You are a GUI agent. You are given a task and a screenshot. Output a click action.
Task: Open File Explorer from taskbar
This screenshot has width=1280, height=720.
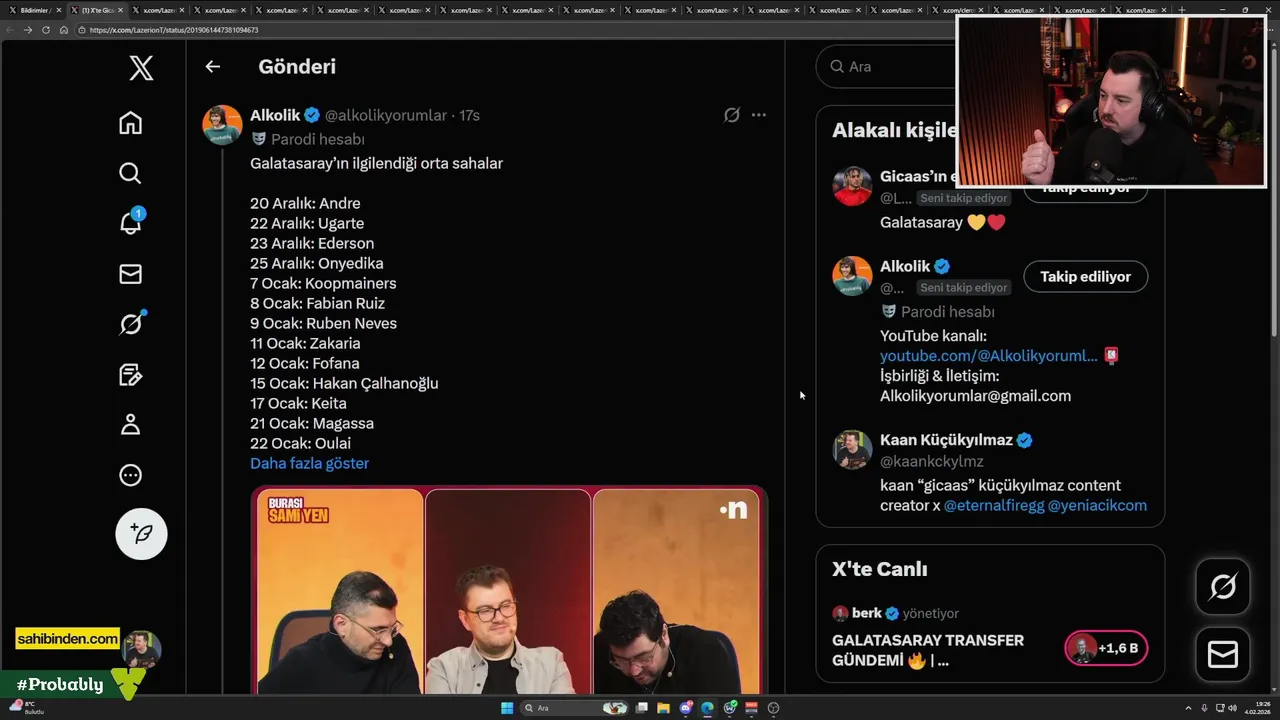tap(663, 708)
